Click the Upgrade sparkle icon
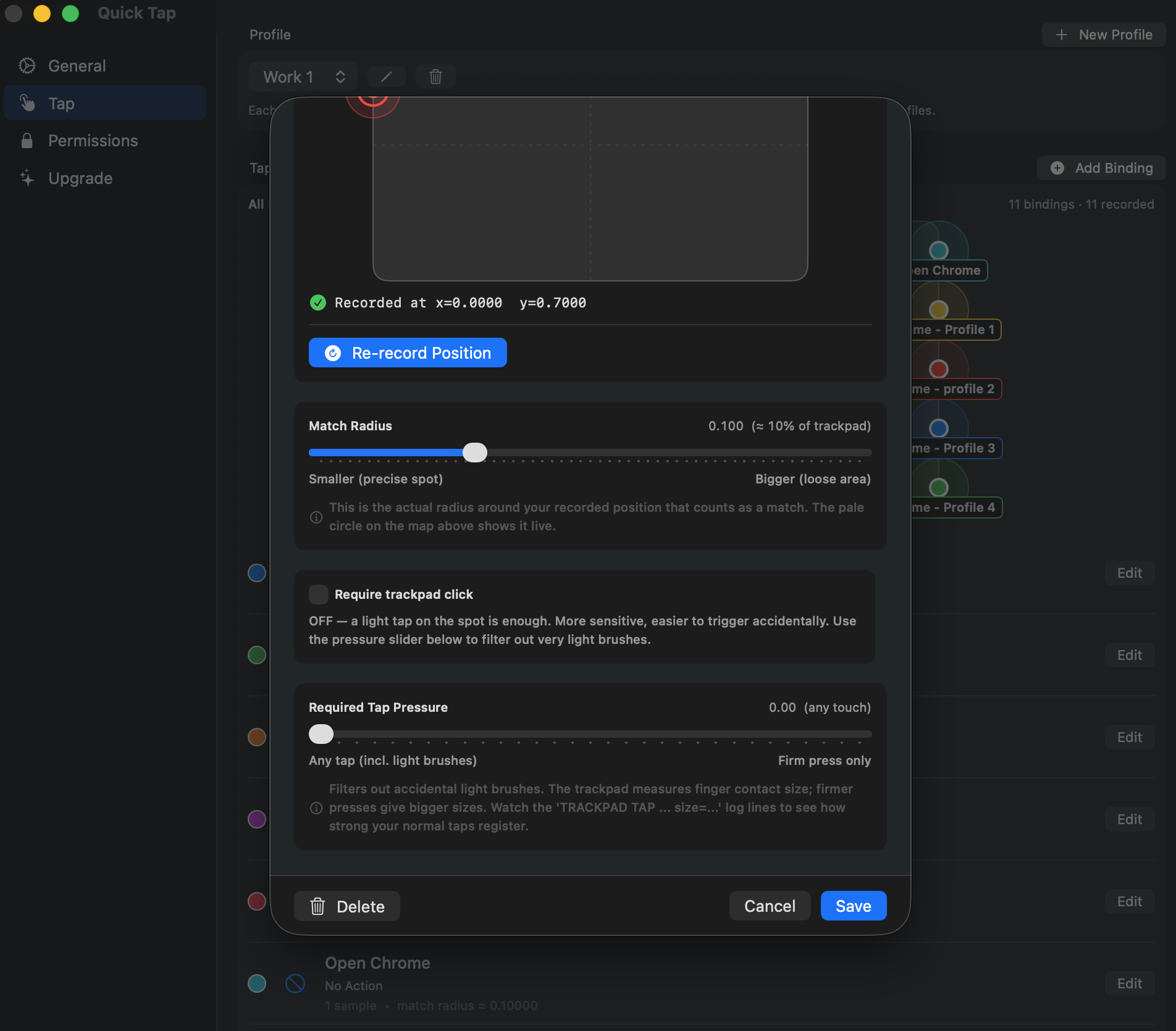Image resolution: width=1176 pixels, height=1031 pixels. 27,178
